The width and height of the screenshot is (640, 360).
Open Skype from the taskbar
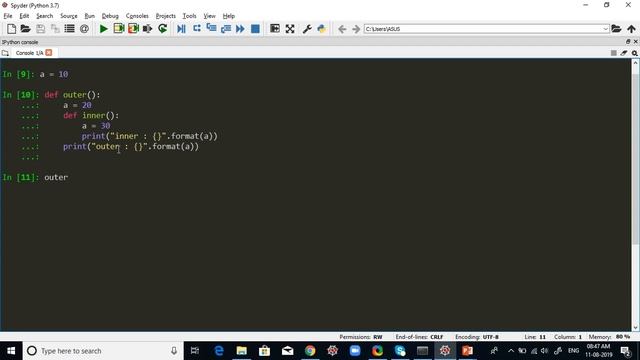coord(400,351)
